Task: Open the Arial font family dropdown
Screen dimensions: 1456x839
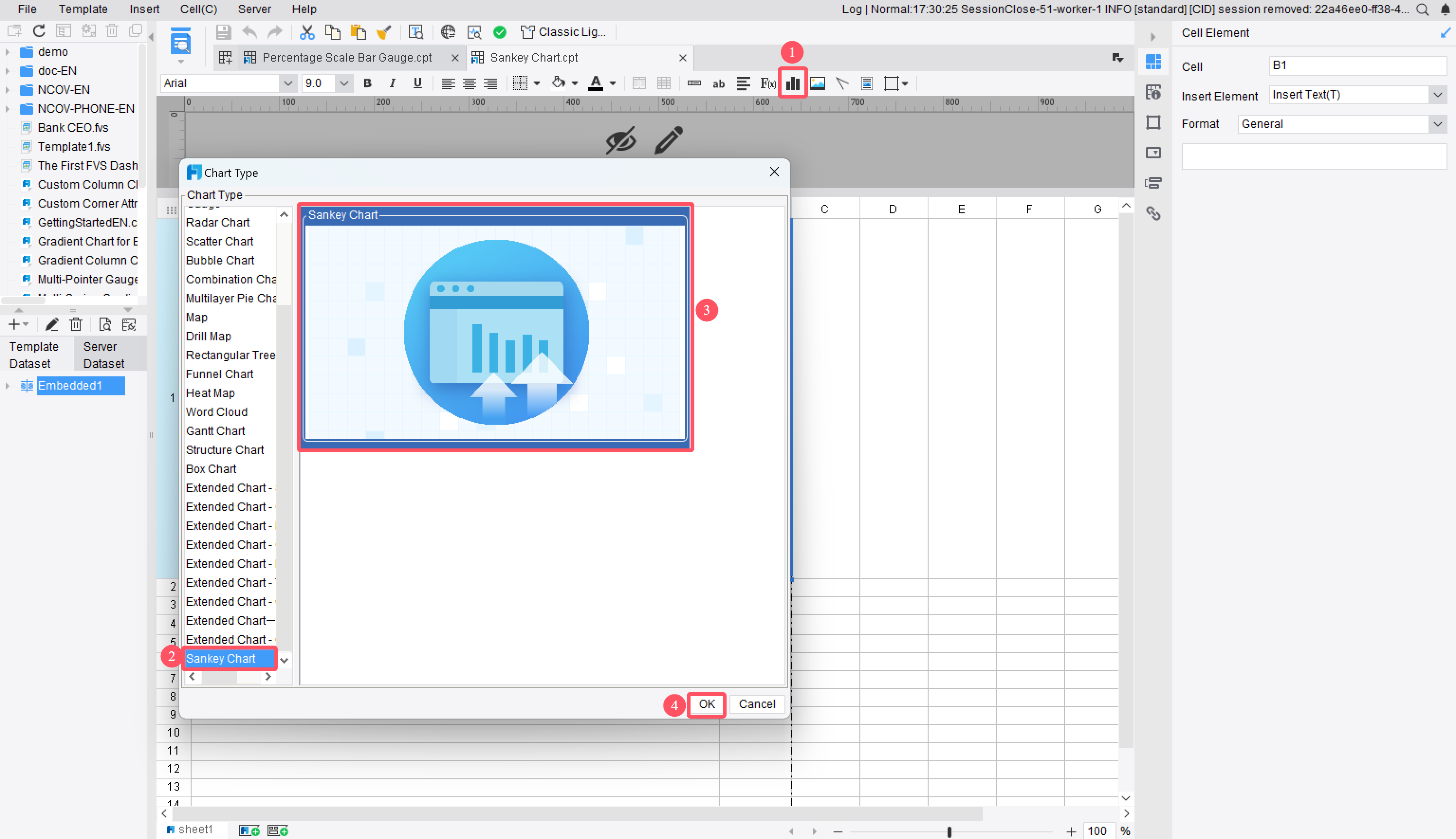Action: point(287,83)
